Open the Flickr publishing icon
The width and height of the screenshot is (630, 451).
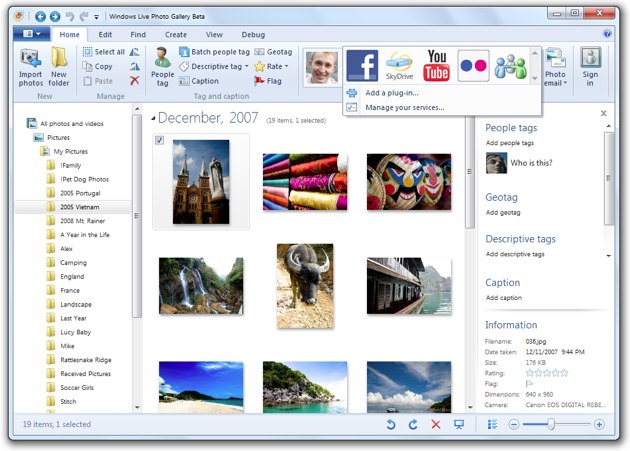point(473,66)
